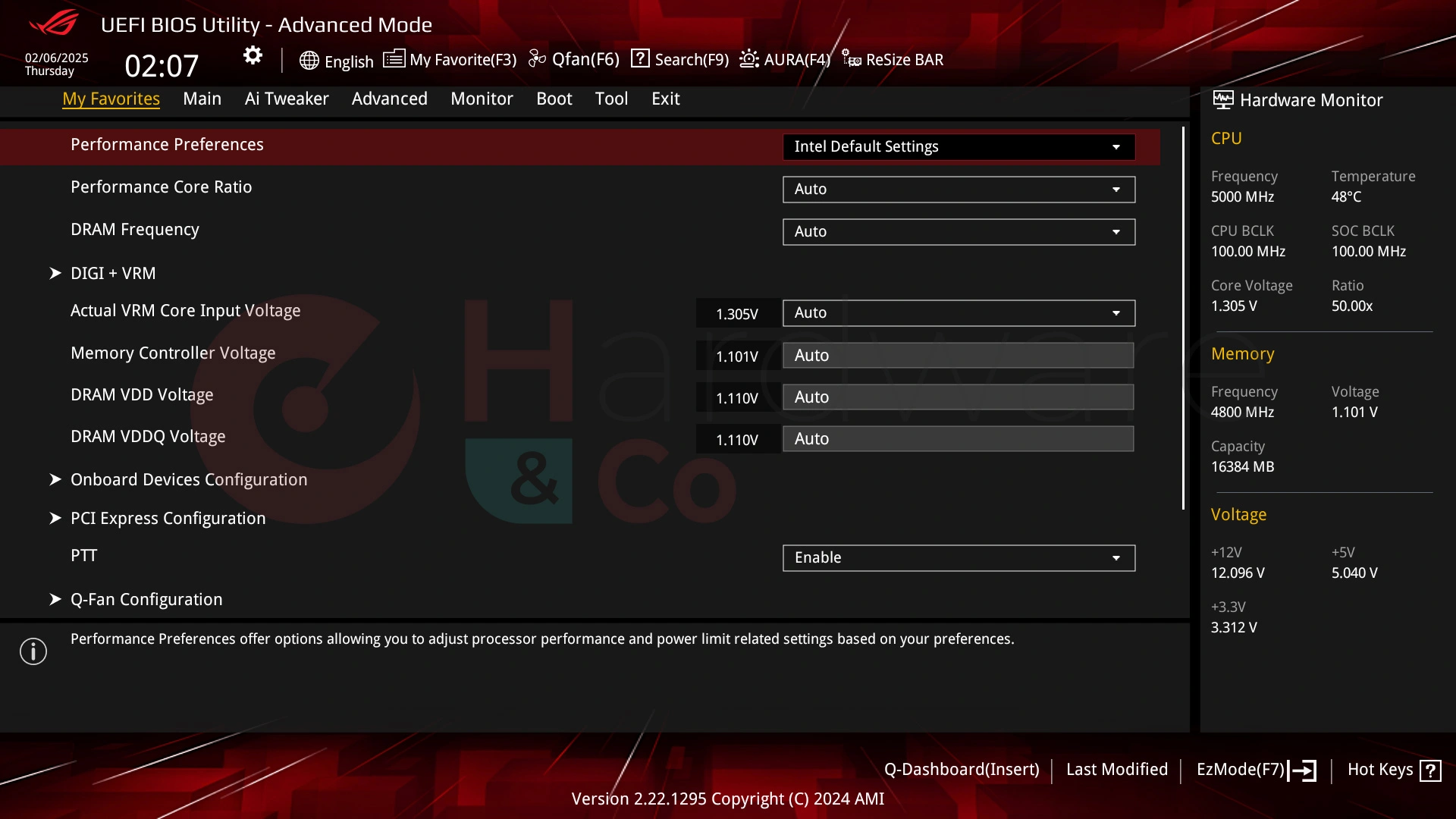Select the Performance Core Ratio label
The width and height of the screenshot is (1456, 819).
click(x=161, y=187)
